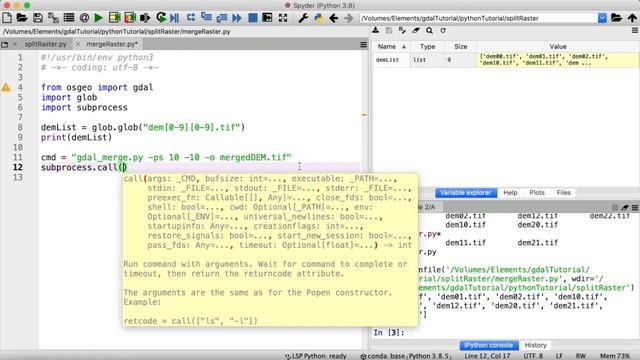The height and width of the screenshot is (360, 640).
Task: Open the Variable explorer options menu
Action: [x=635, y=31]
